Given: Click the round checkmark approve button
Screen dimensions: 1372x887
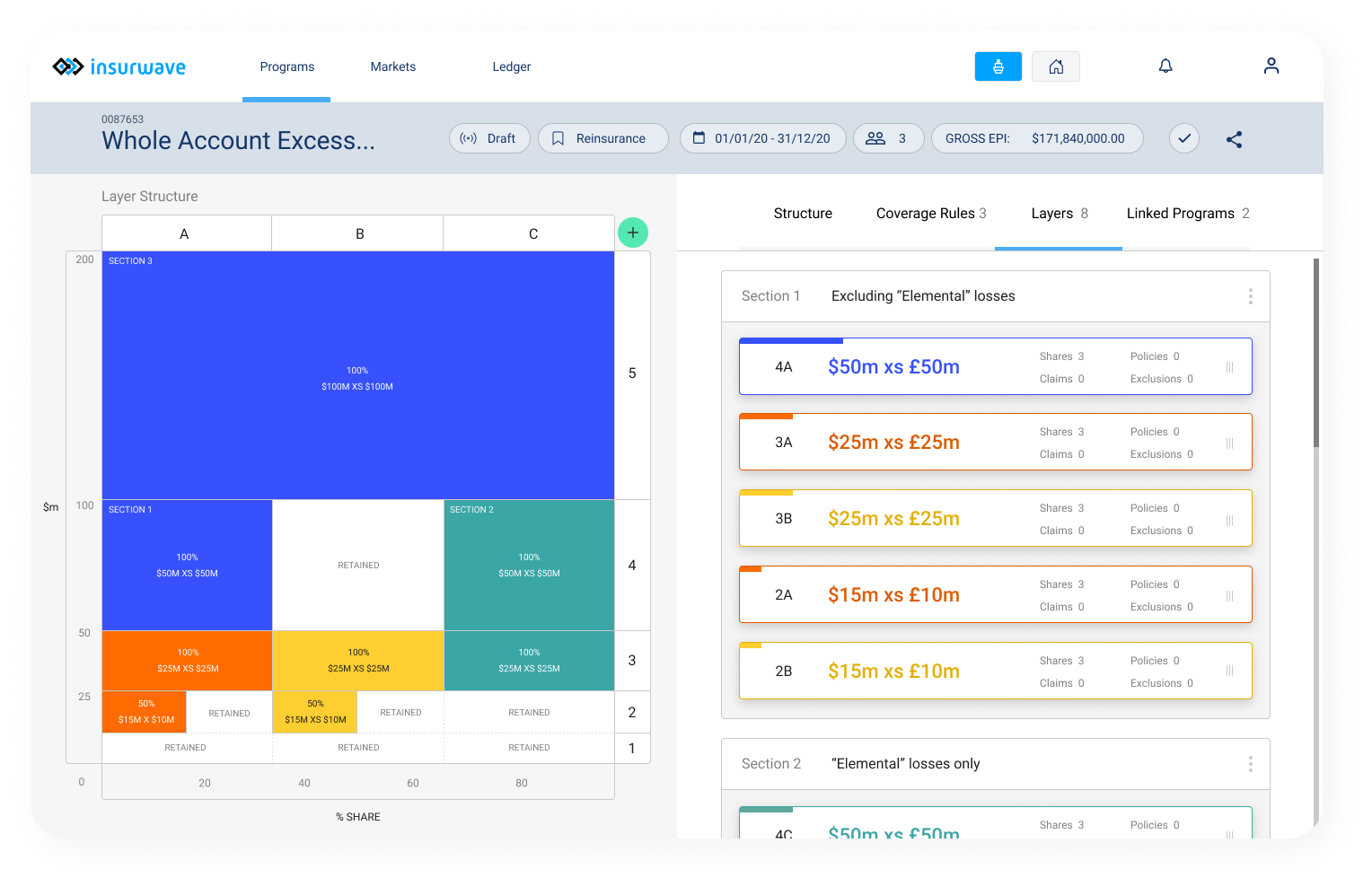Looking at the screenshot, I should 1184,138.
